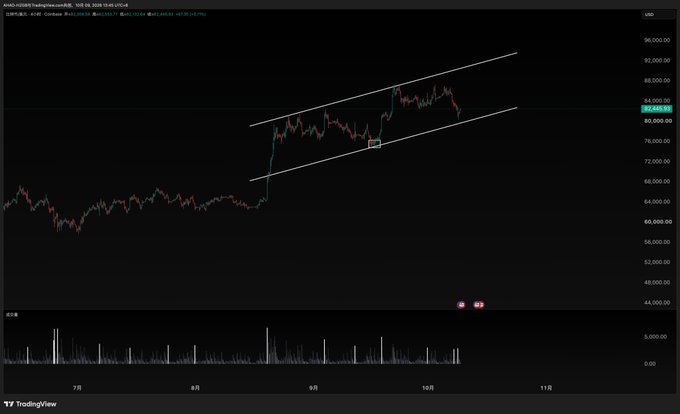This screenshot has height=414, width=680.
Task: Click the 0.00 volume axis label
Action: click(x=650, y=364)
